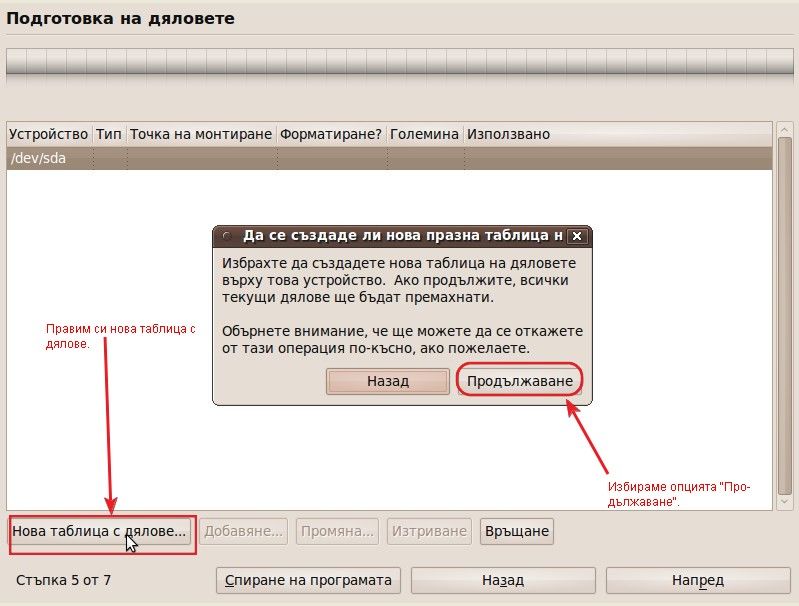799x606 pixels.
Task: Click Спиране на програмата button
Action: click(308, 581)
